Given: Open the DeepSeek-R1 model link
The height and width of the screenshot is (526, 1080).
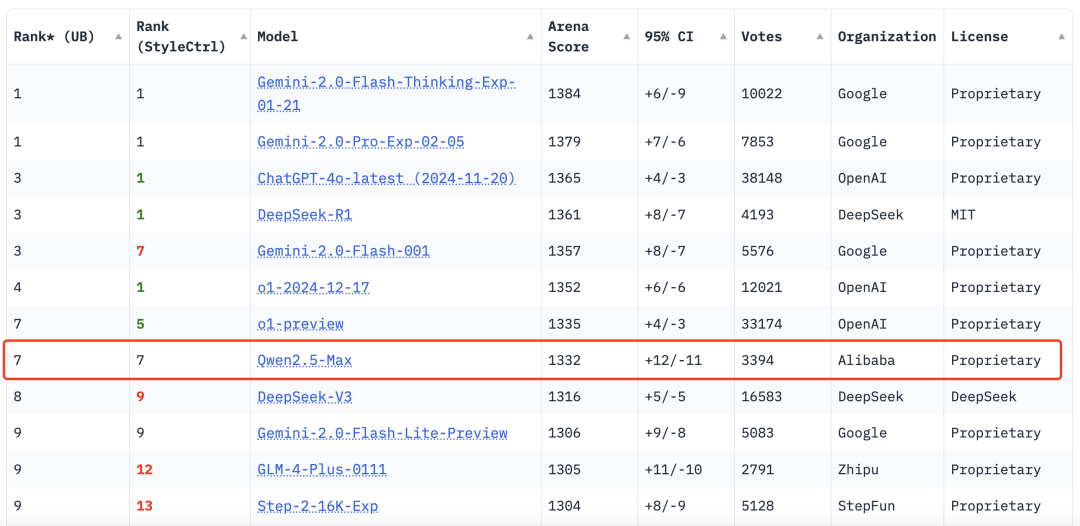Looking at the screenshot, I should coord(304,215).
